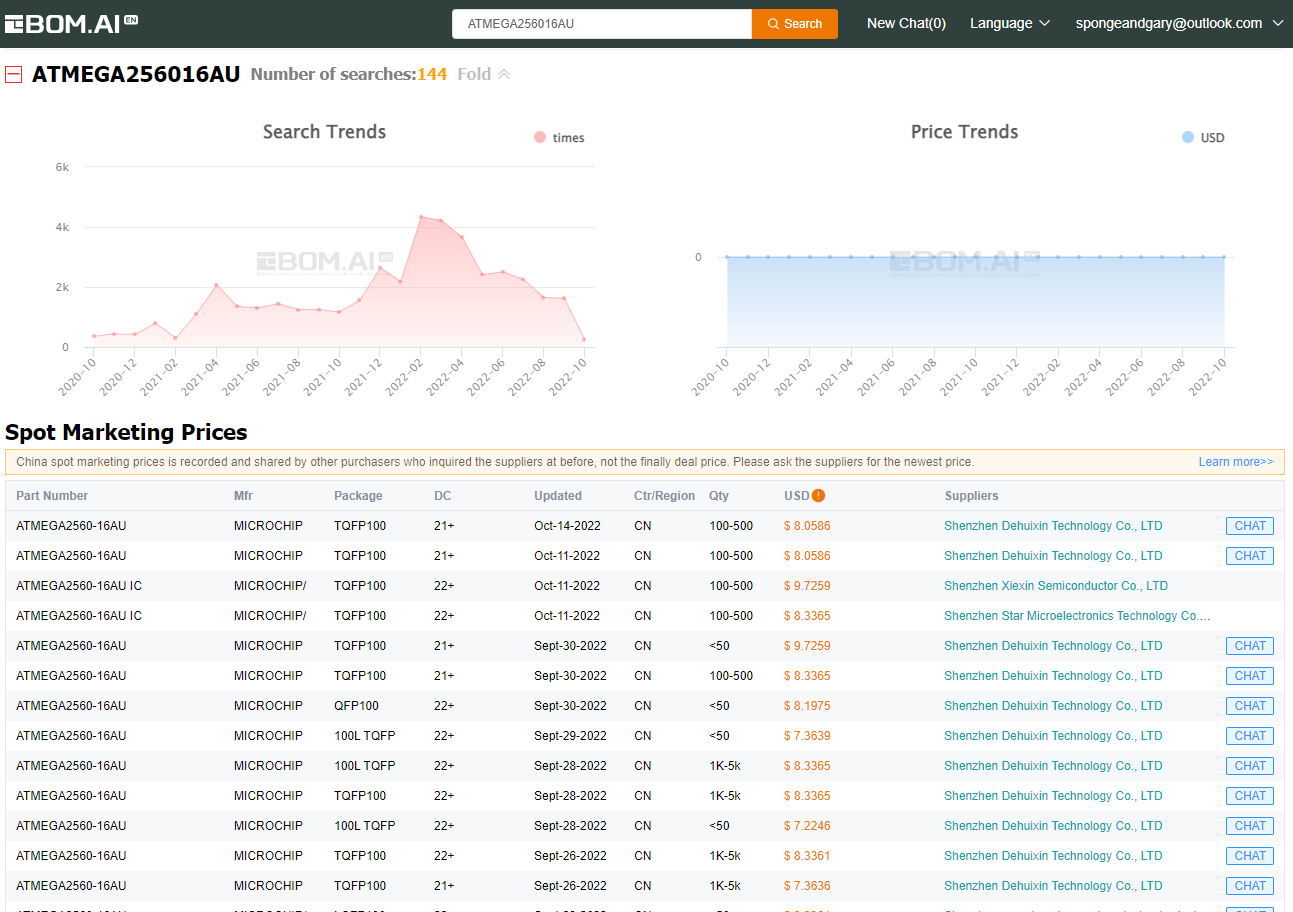Open Shenzhen Dehuixin supplier link in Oct-14-2022 row
This screenshot has height=912, width=1293.
tap(1053, 526)
